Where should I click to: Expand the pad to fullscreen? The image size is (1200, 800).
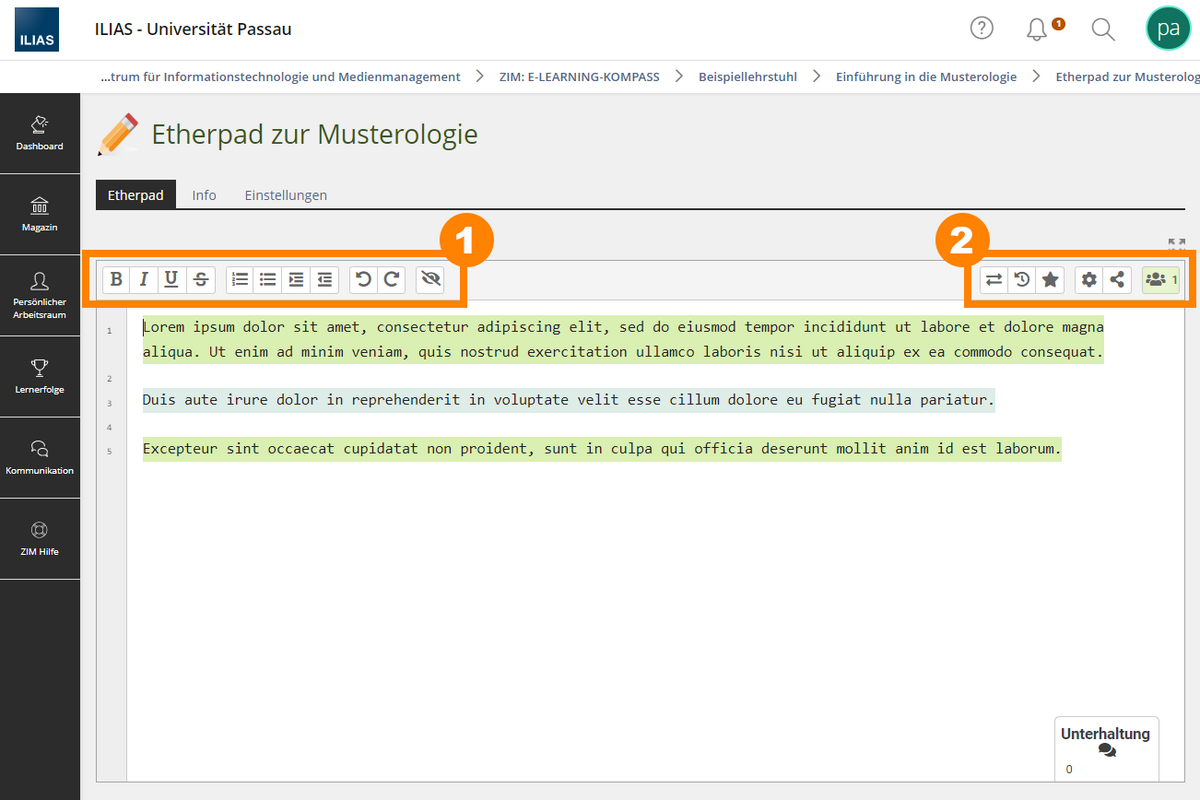[1177, 244]
